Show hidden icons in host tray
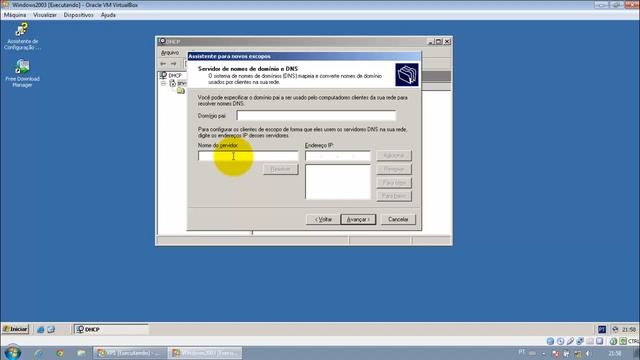Screen dimensions: 640x360 [x=544, y=353]
